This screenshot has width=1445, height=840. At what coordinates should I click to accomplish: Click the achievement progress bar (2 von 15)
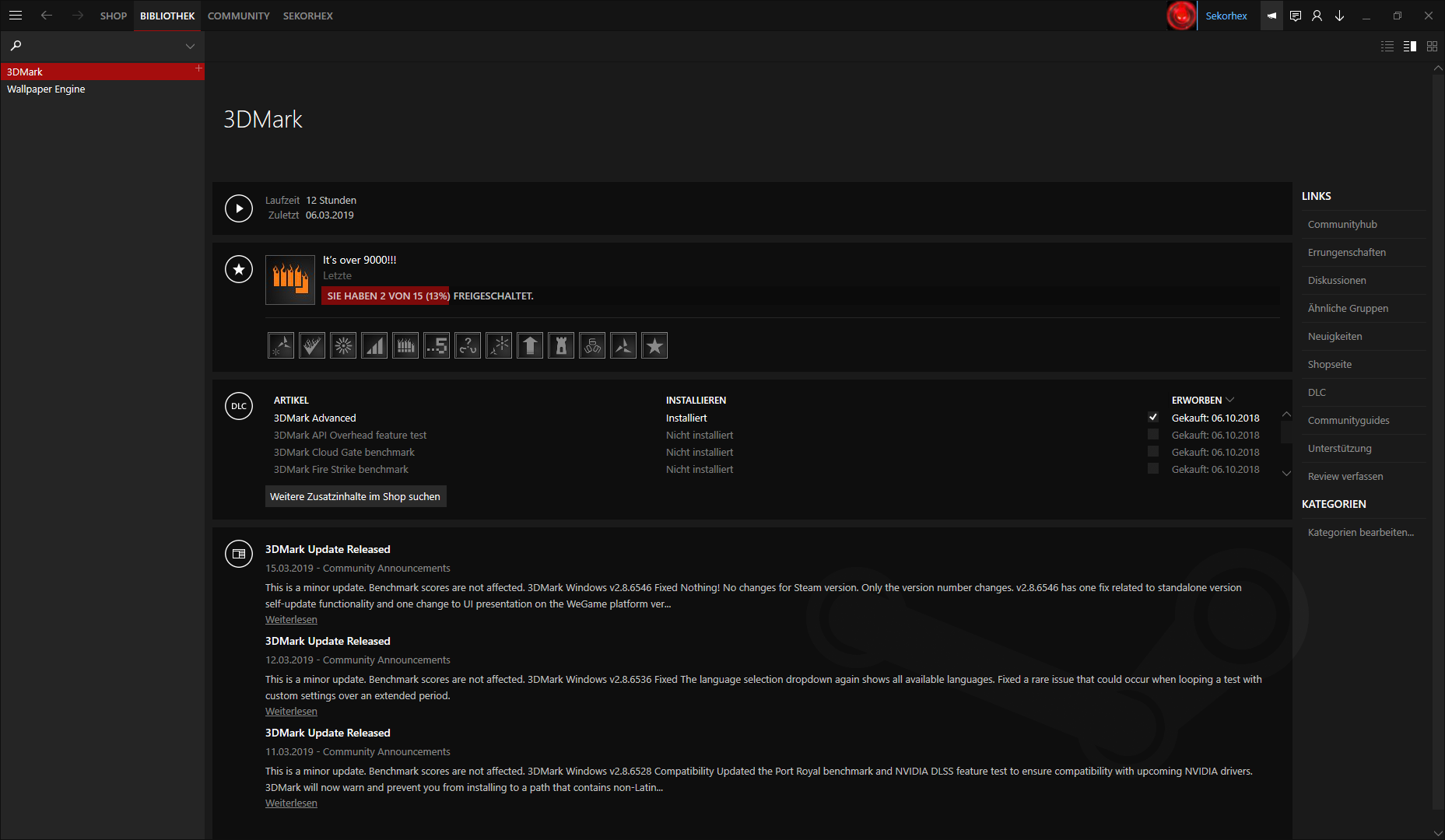coord(801,296)
